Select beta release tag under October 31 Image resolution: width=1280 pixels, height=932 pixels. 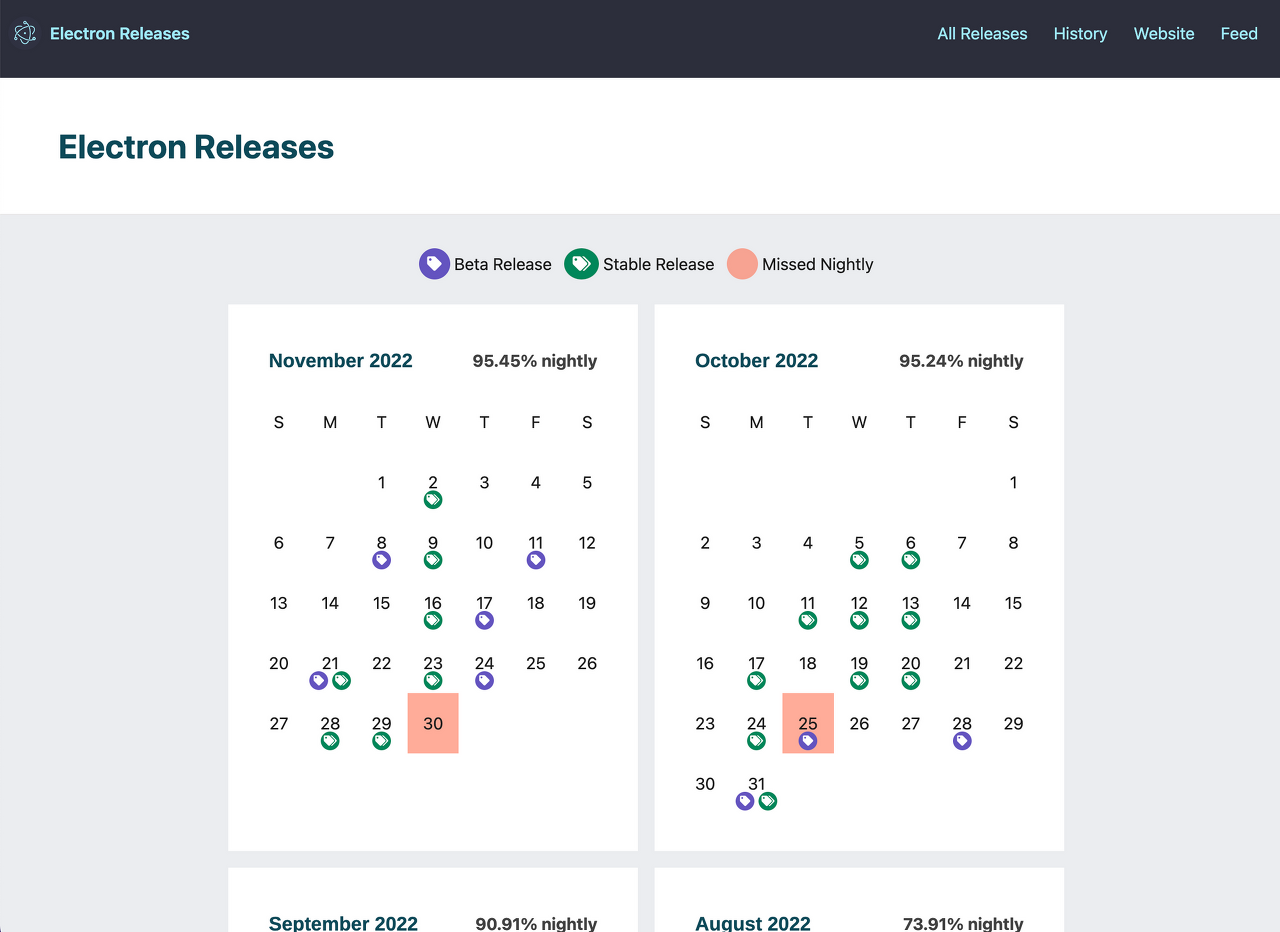pos(745,801)
